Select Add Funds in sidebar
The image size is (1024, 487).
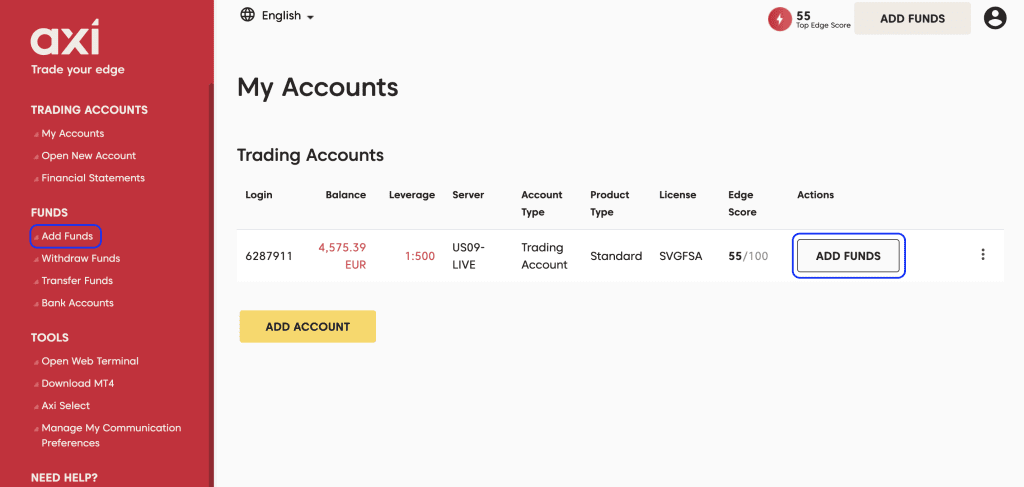pos(67,237)
